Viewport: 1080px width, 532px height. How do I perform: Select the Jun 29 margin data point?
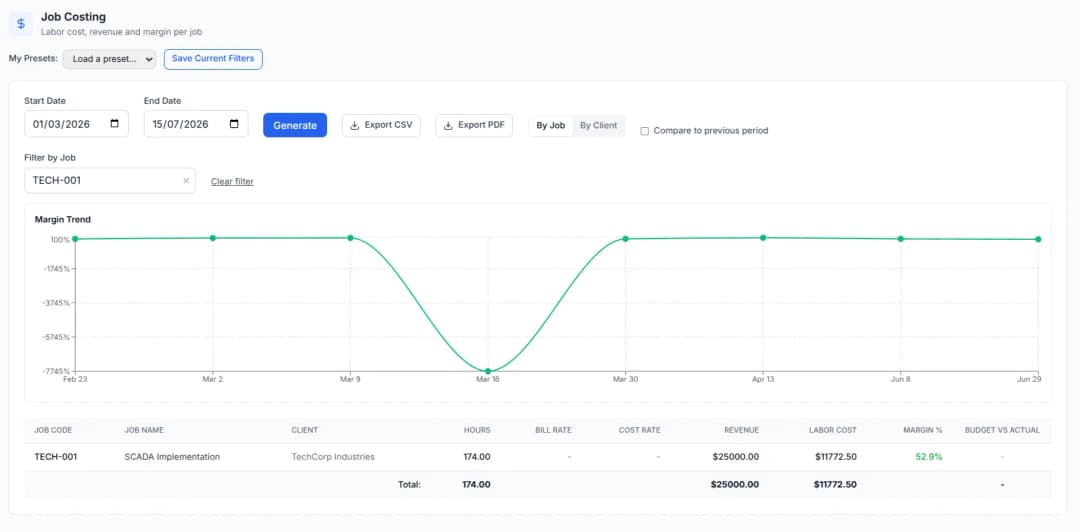(1038, 239)
